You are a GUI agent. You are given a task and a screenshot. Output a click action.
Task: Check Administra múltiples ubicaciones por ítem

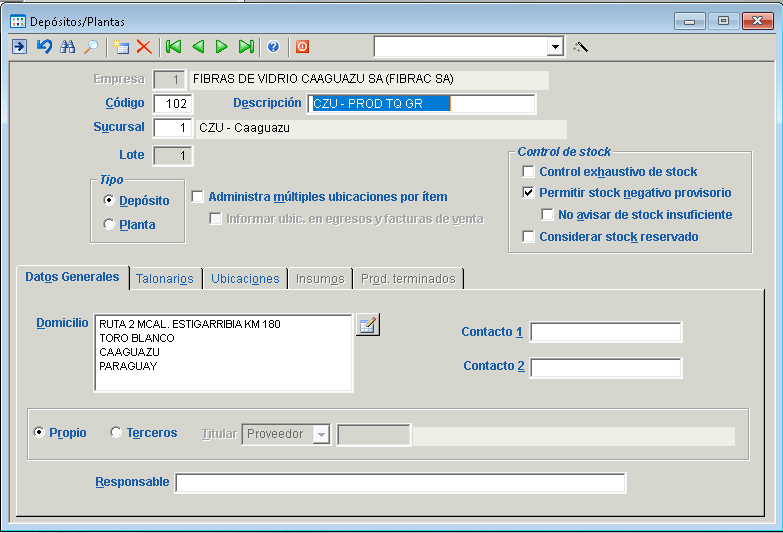tap(197, 197)
